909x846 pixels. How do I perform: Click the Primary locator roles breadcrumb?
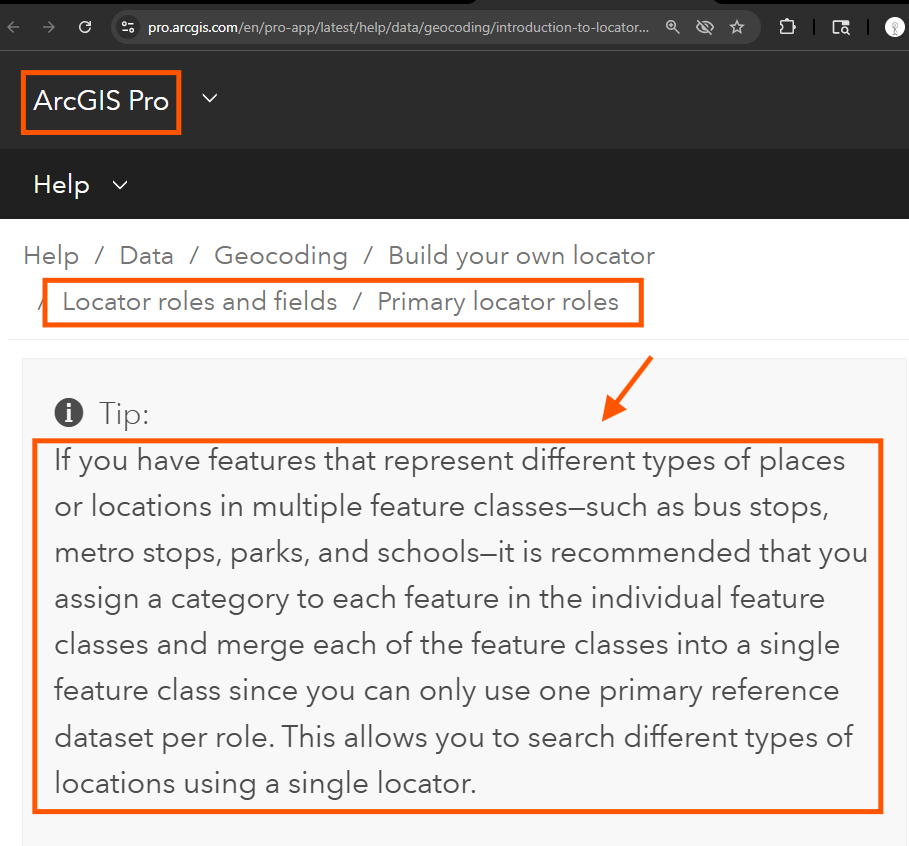498,302
